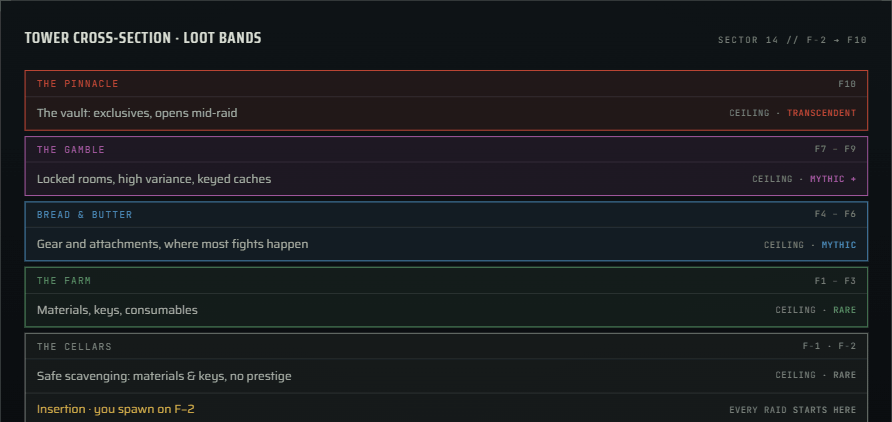Click the Insertion spawn on F-2 row
This screenshot has height=422, width=892.
click(446, 409)
